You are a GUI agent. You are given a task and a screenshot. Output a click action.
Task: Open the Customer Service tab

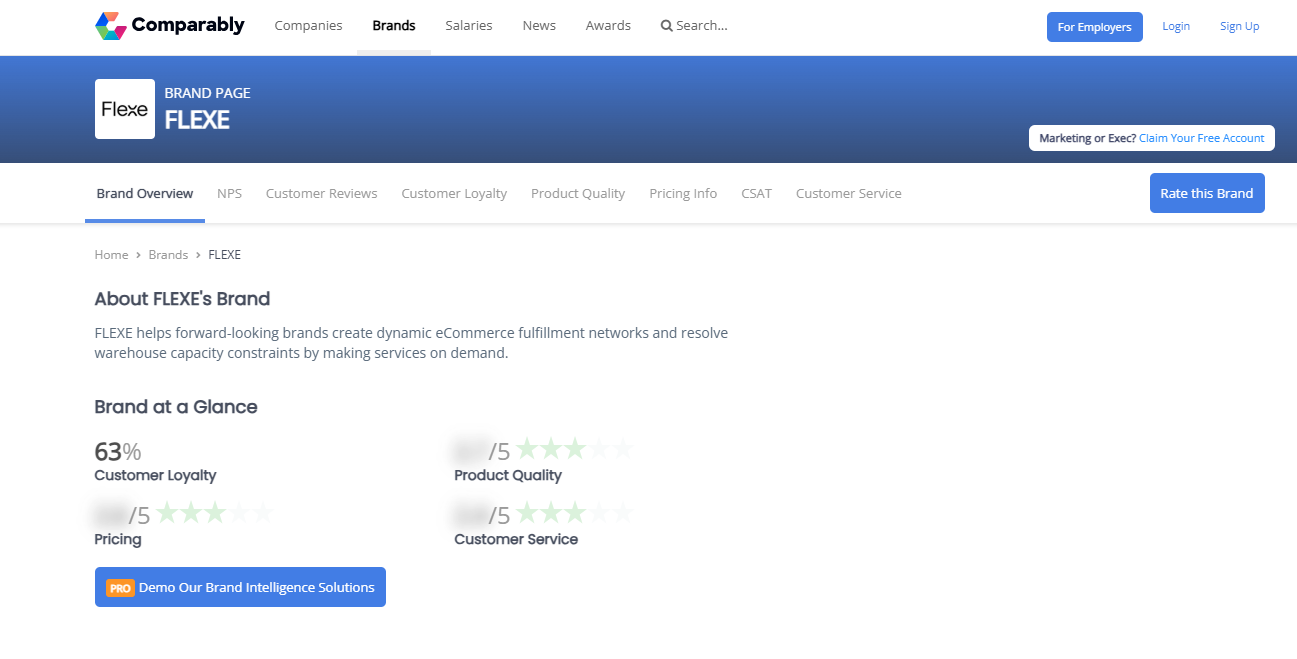849,194
